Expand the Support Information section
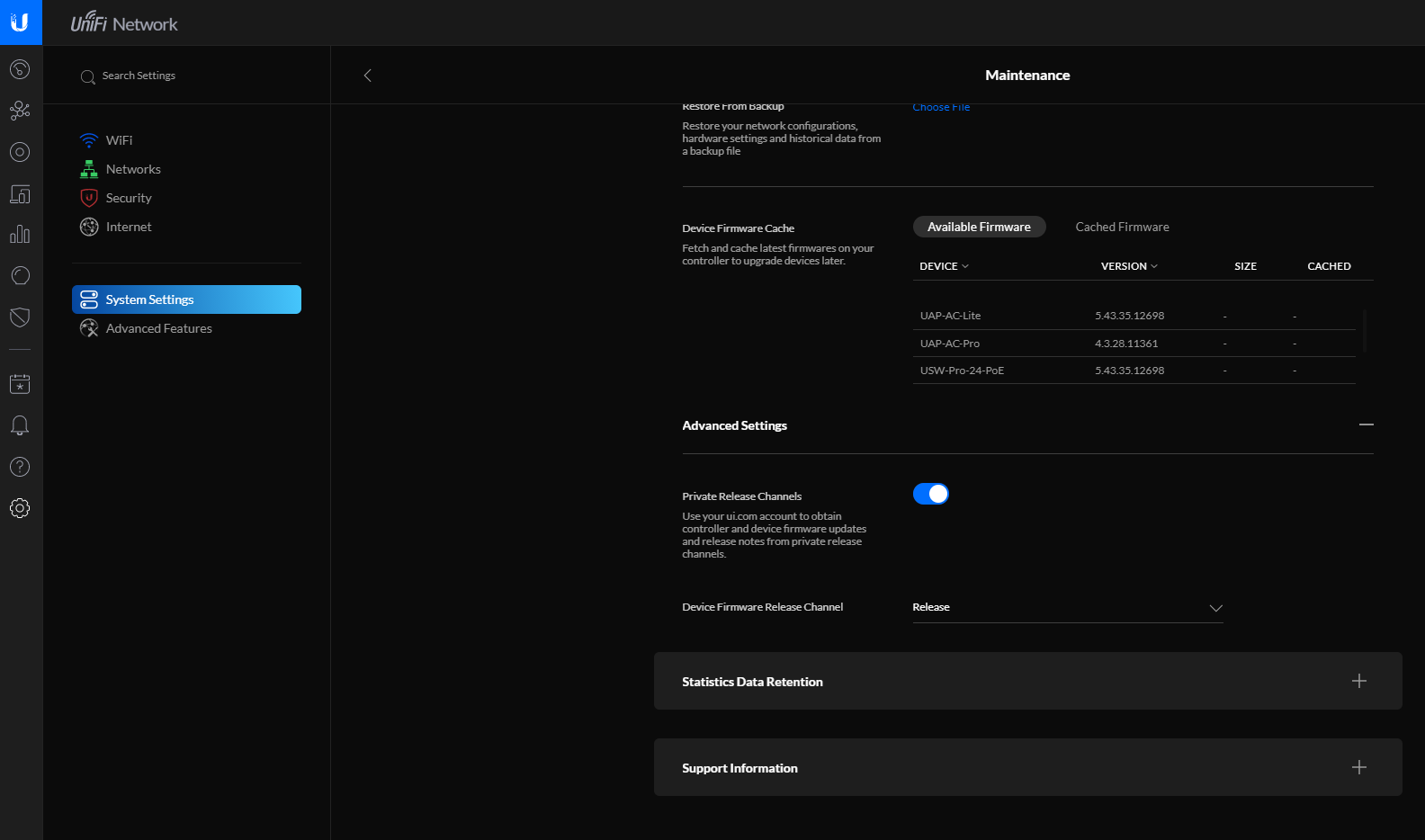This screenshot has width=1425, height=840. point(1358,767)
